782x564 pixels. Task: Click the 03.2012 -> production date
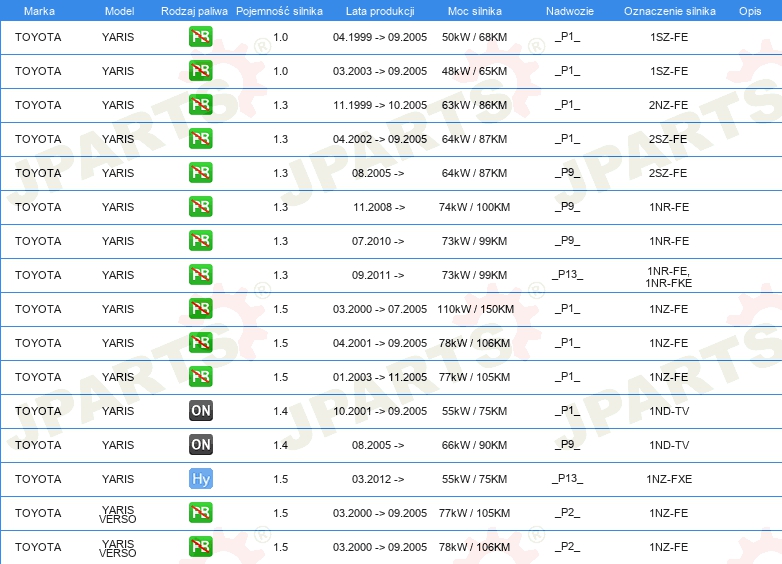(378, 479)
